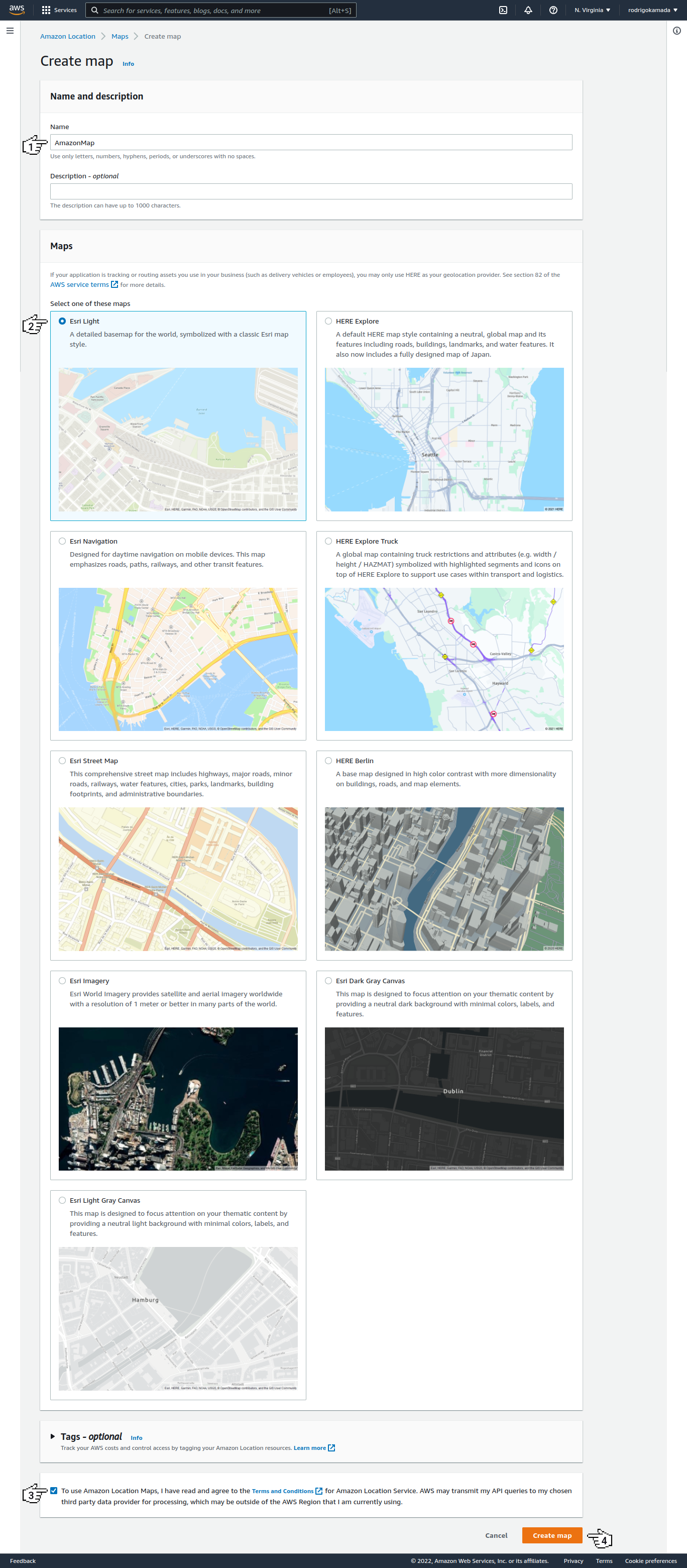Click the search magnifier icon

pos(95,11)
